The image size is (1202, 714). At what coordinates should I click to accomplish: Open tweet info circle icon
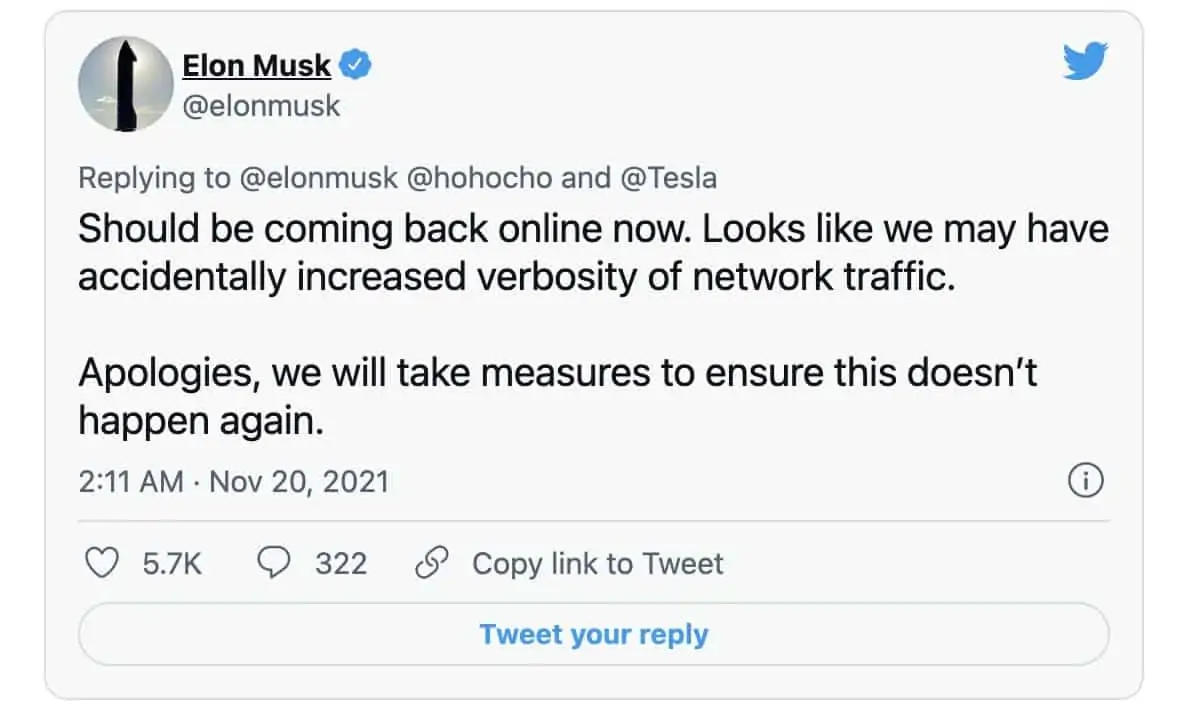point(1085,482)
